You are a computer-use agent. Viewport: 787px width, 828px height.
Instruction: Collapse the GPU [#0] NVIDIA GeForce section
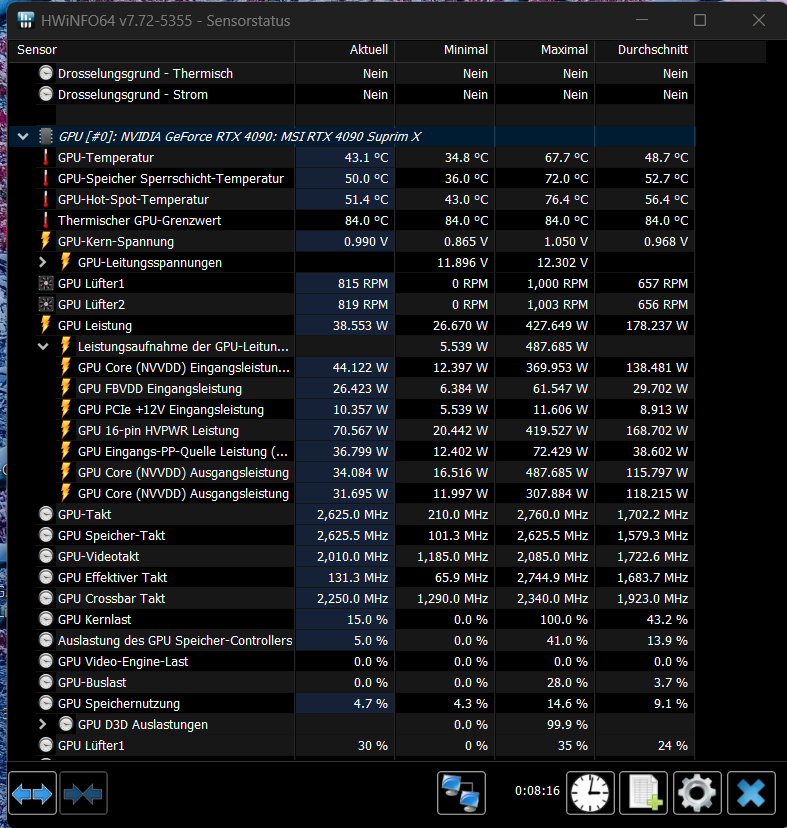[23, 136]
